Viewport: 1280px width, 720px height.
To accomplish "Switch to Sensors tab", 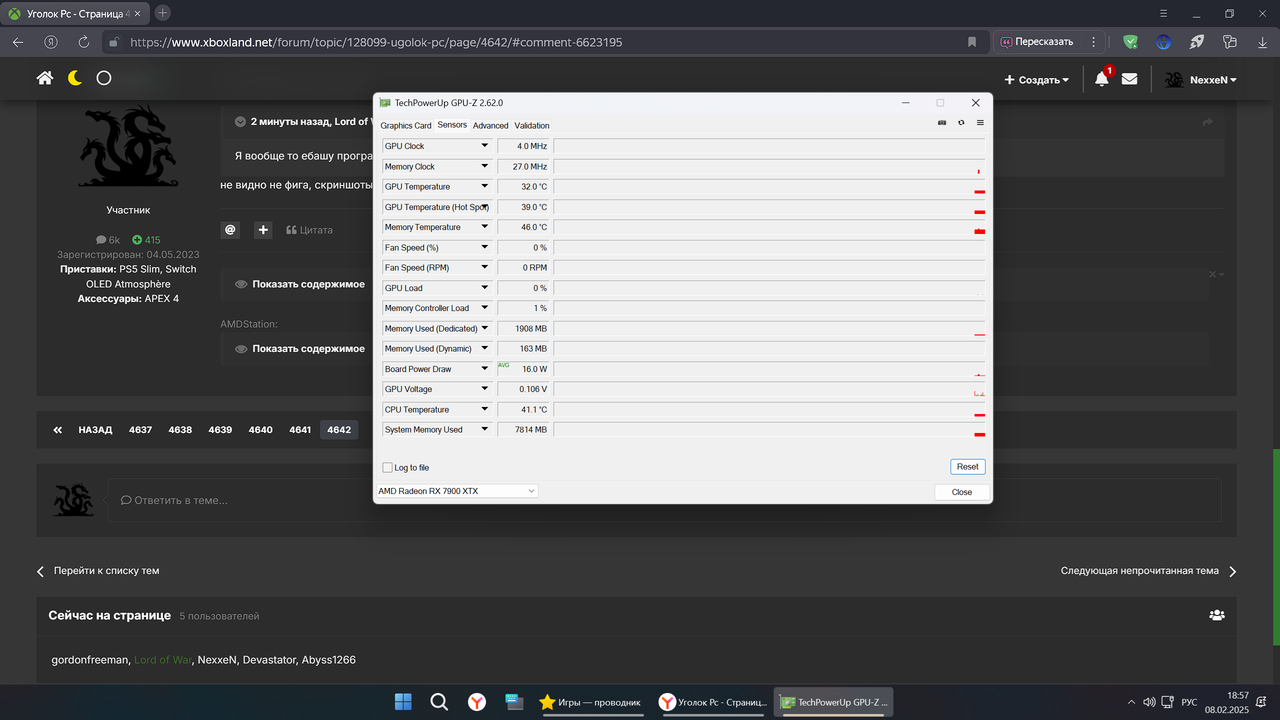I will point(452,125).
